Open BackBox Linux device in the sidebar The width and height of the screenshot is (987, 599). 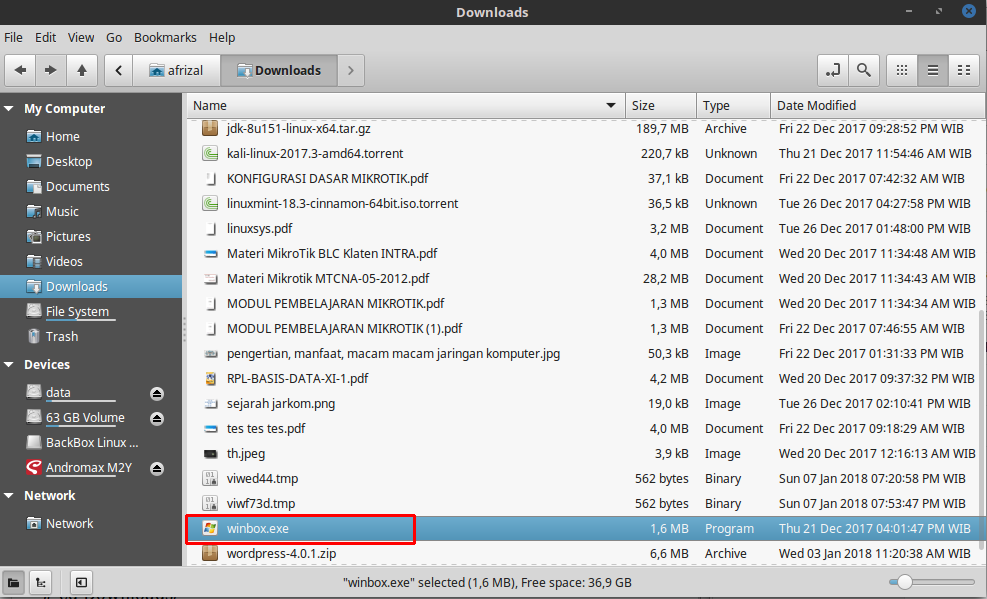click(91, 443)
